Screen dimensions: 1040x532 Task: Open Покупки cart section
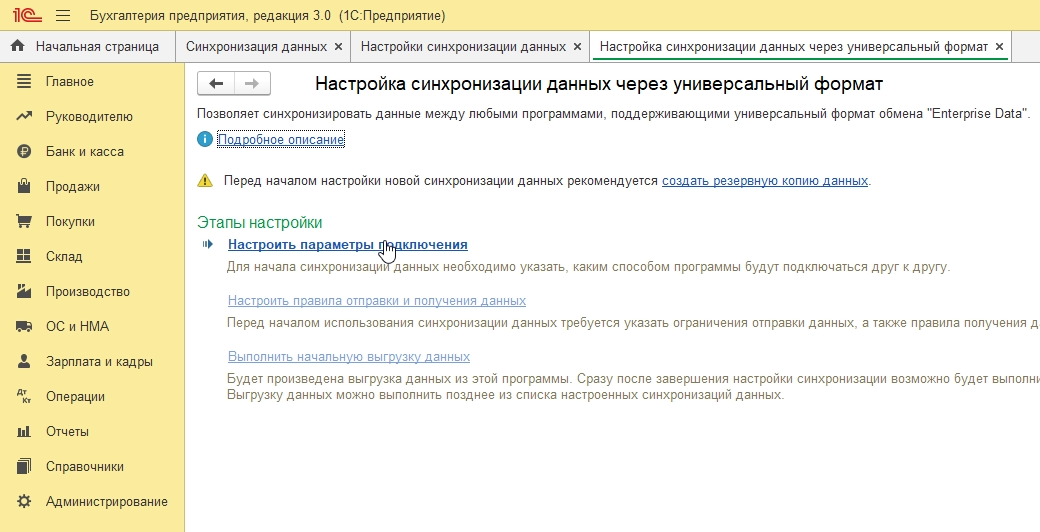click(70, 221)
